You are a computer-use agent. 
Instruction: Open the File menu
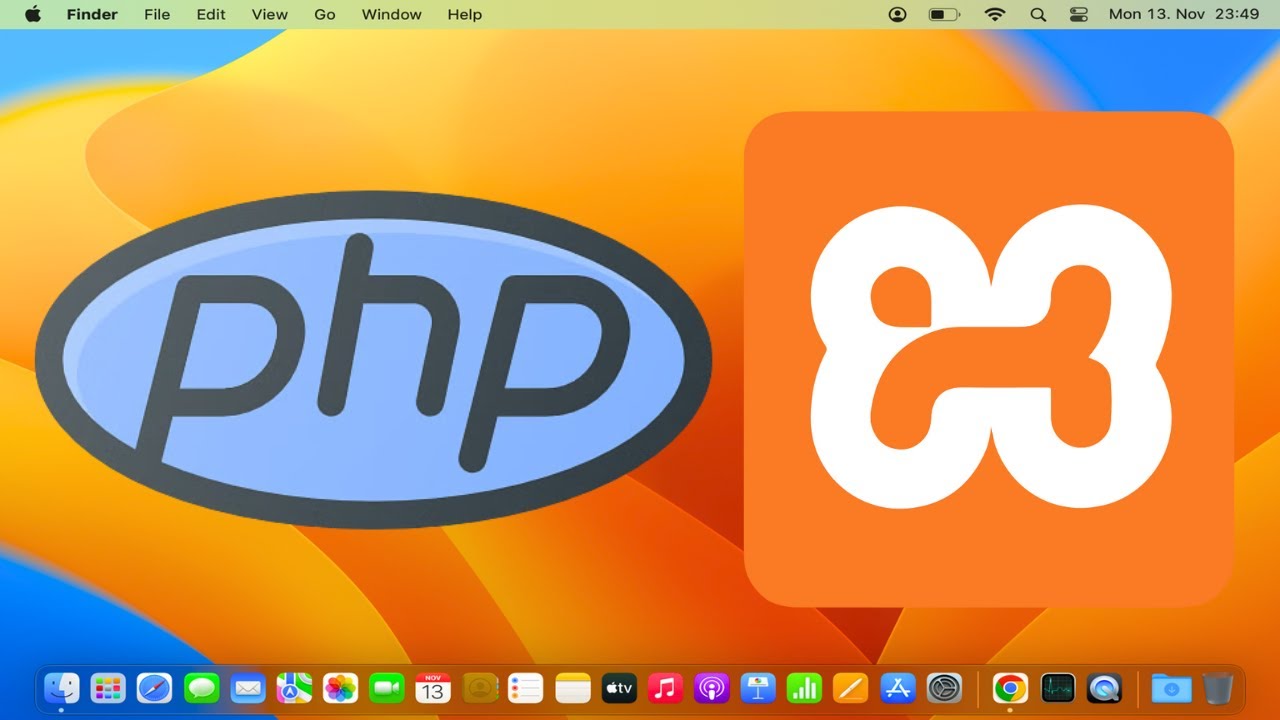tap(157, 15)
